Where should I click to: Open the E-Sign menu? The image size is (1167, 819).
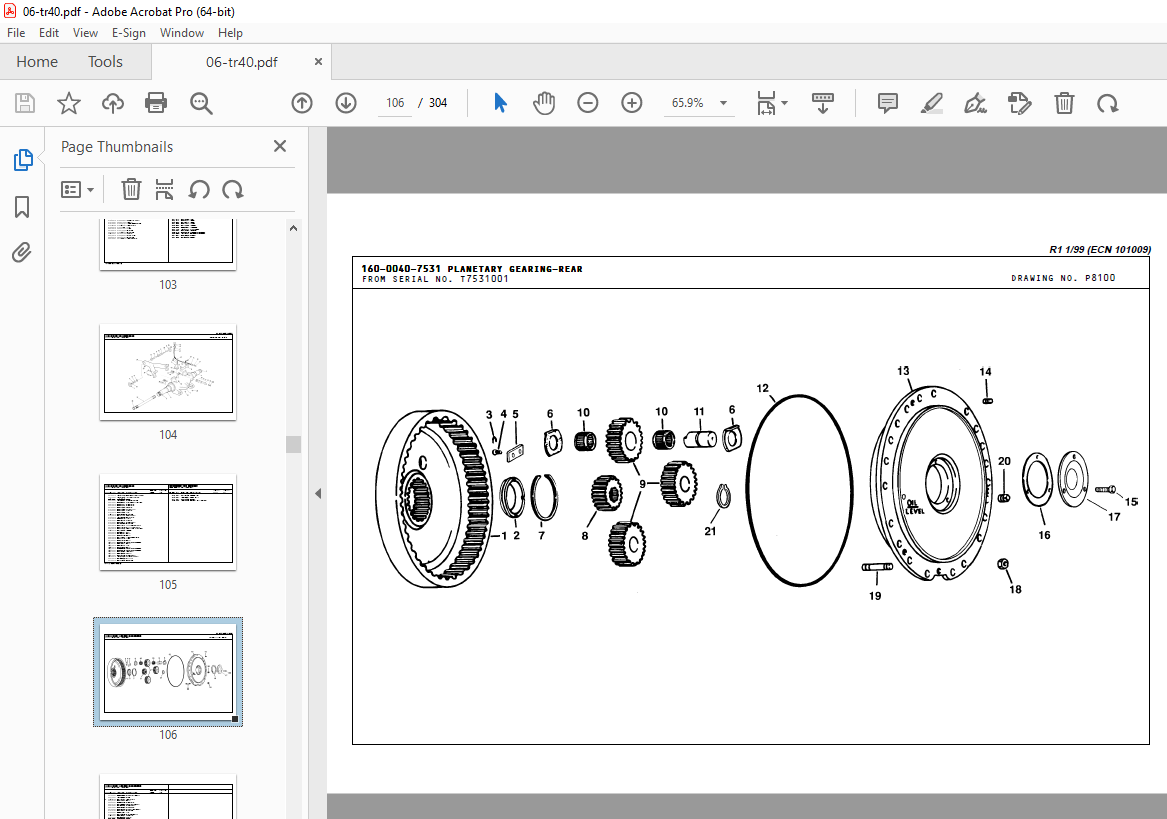point(129,33)
